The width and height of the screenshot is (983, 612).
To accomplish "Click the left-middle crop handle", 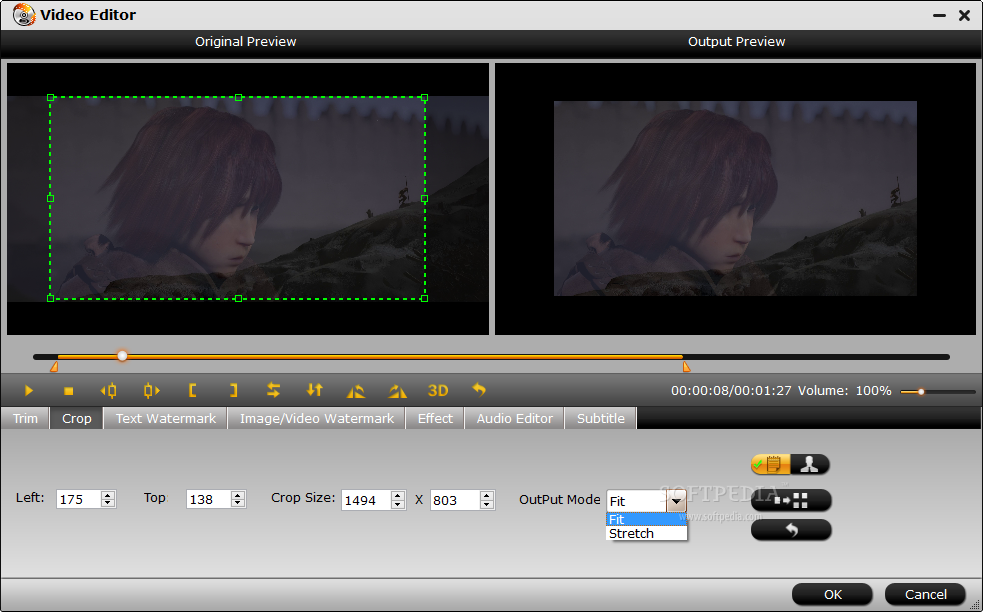I will click(x=51, y=198).
